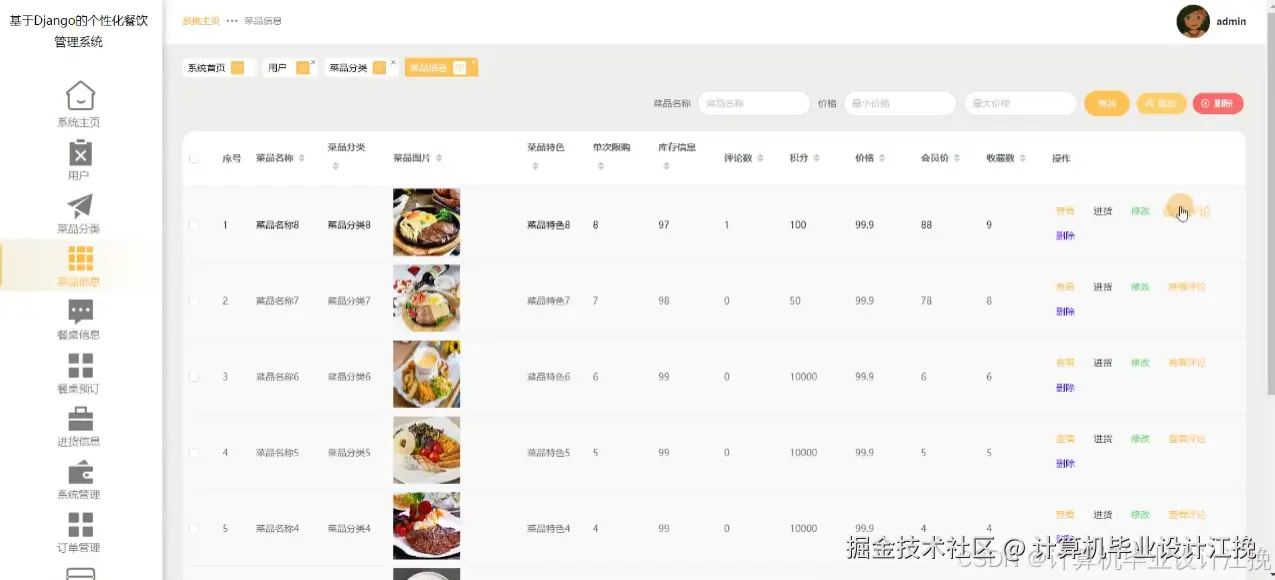Open dish image thumbnail for 菜品名称5
This screenshot has height=580, width=1275.
click(x=426, y=450)
